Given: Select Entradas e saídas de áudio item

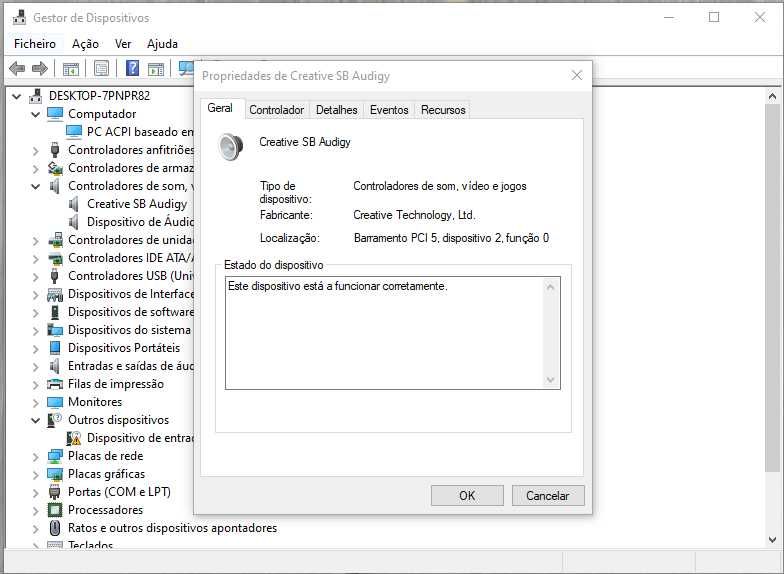Looking at the screenshot, I should click(x=131, y=366).
